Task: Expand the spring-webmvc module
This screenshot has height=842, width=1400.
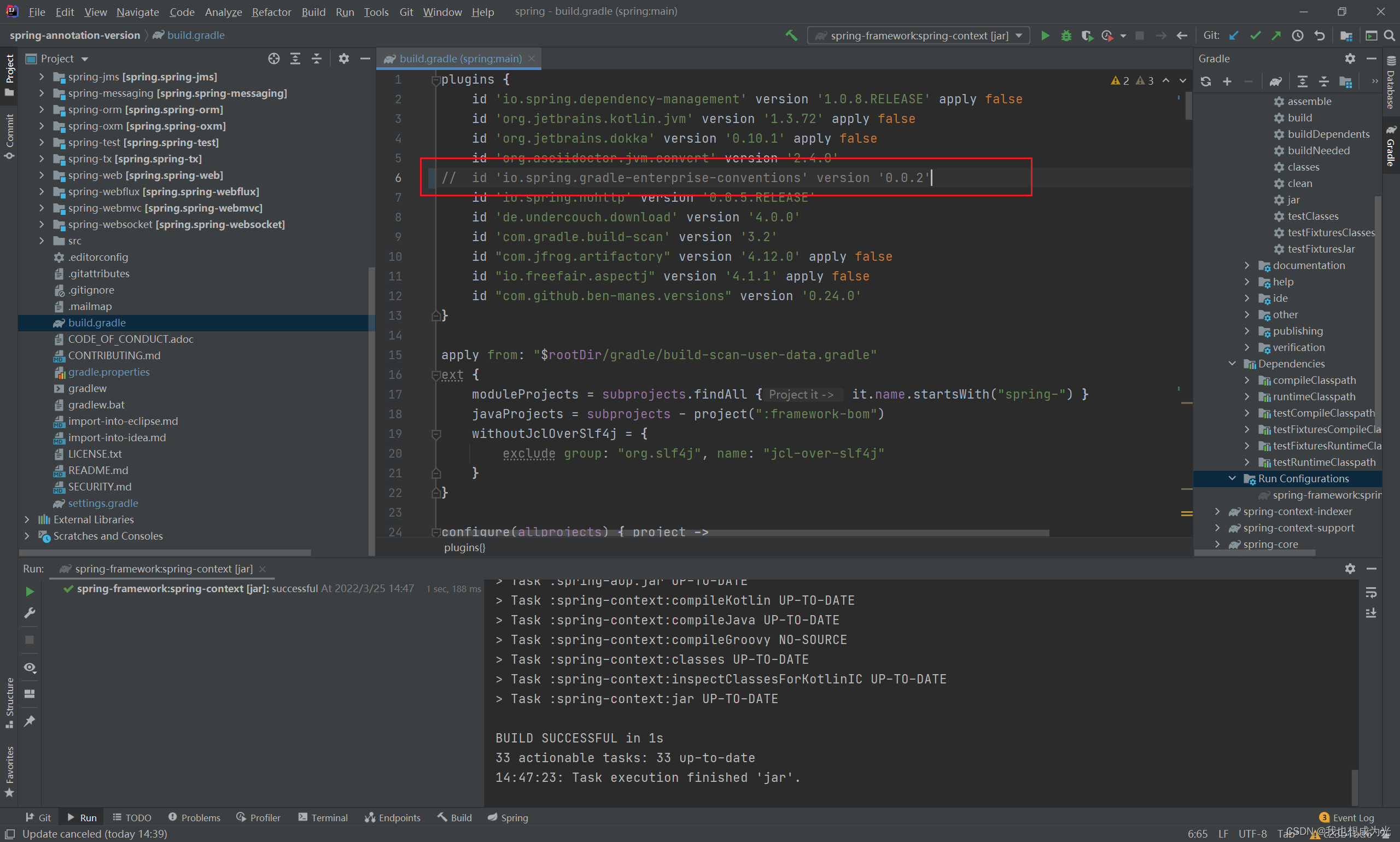Action: tap(42, 208)
